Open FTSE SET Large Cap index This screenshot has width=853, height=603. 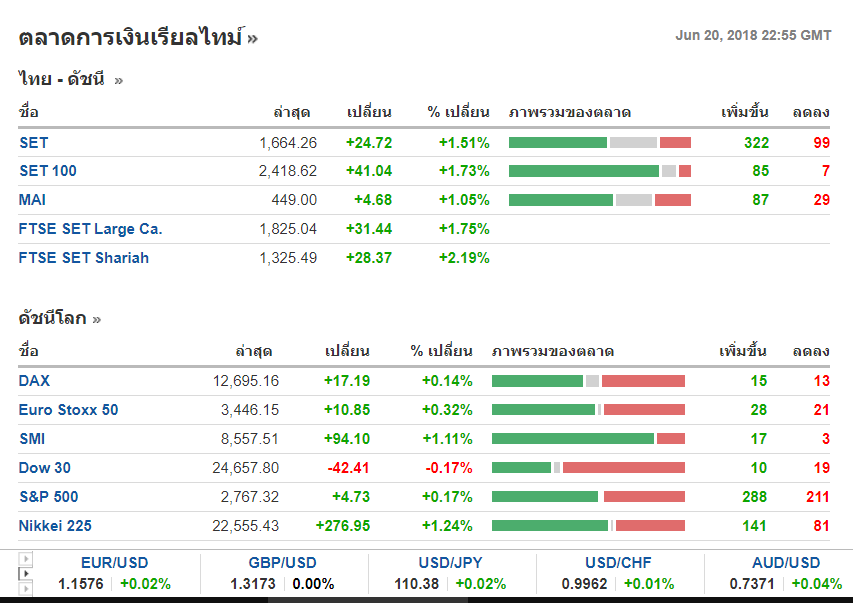(x=90, y=229)
